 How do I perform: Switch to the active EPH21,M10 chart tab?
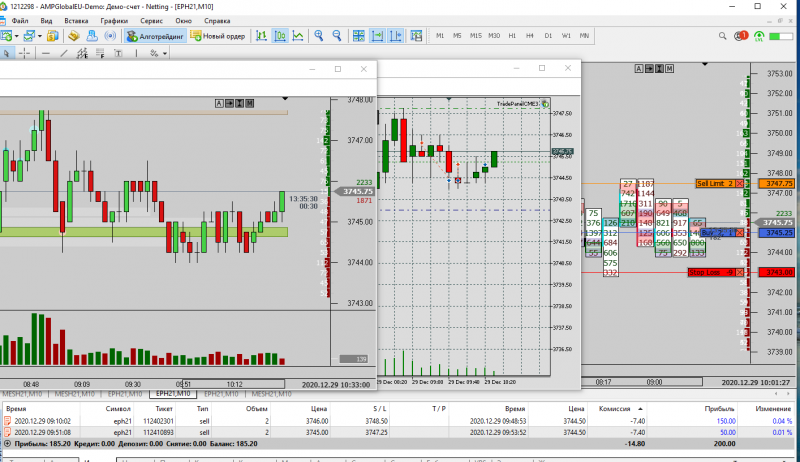[x=173, y=394]
